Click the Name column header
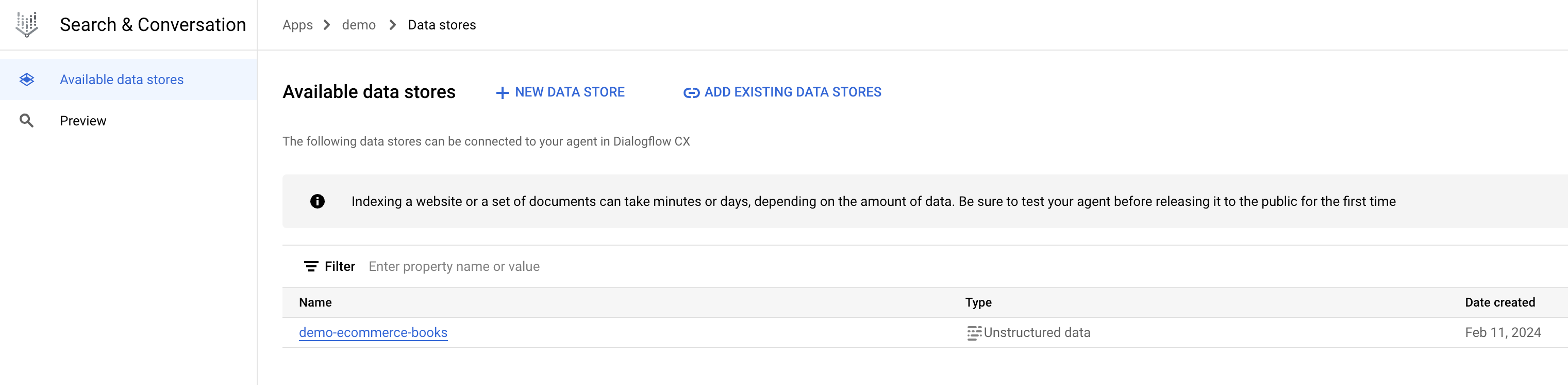Image resolution: width=1568 pixels, height=385 pixels. [315, 303]
